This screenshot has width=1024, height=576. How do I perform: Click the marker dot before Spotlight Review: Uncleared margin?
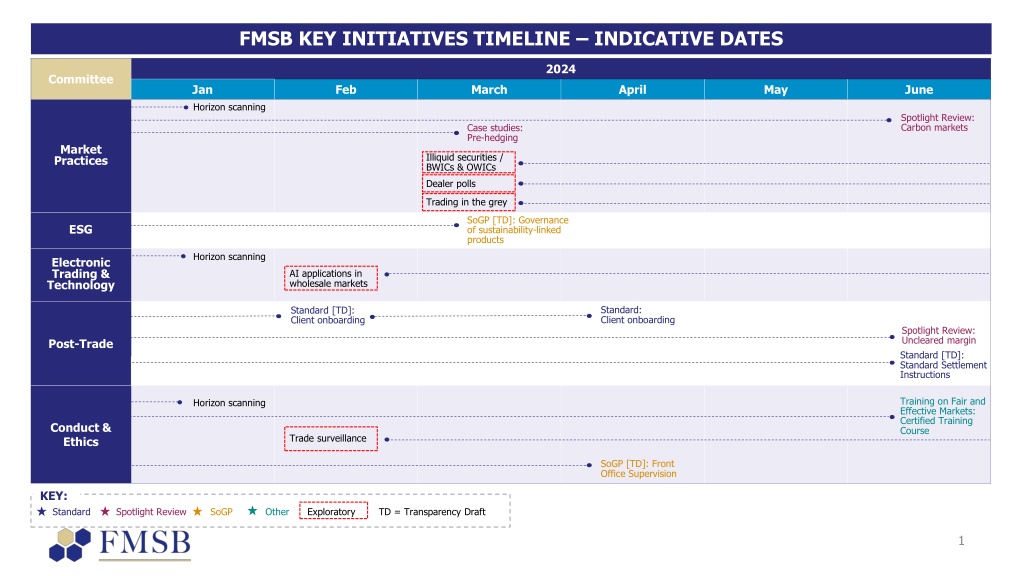coord(892,337)
